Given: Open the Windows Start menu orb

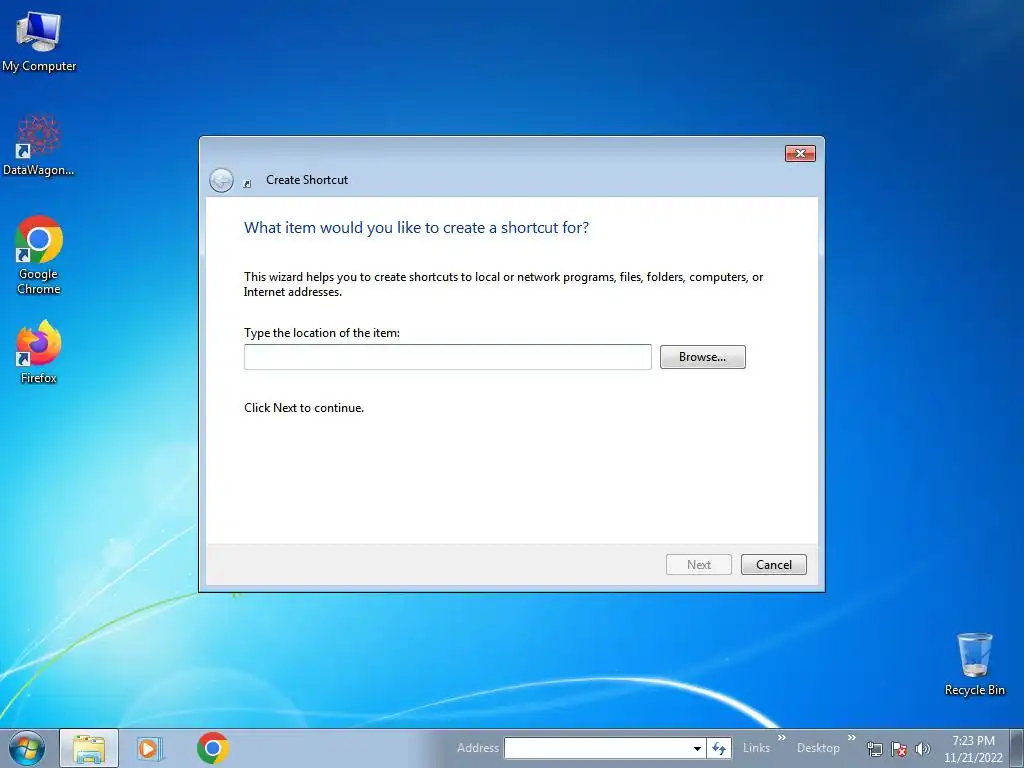Looking at the screenshot, I should pos(26,748).
